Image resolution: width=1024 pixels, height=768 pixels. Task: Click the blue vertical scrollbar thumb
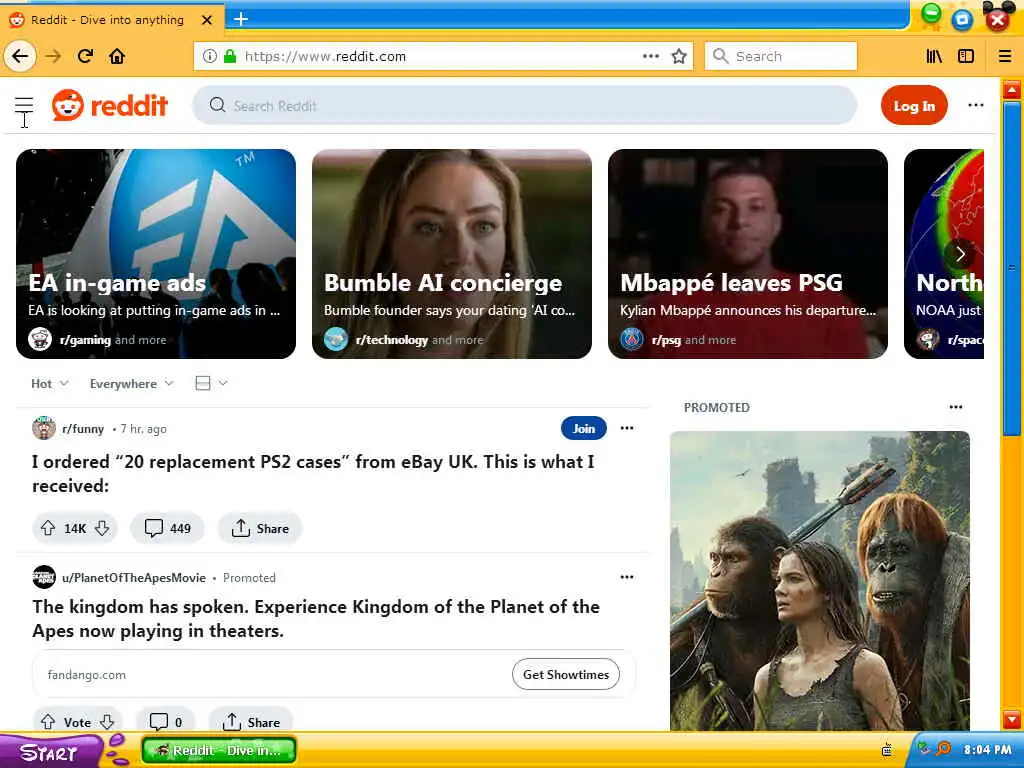(x=1012, y=268)
